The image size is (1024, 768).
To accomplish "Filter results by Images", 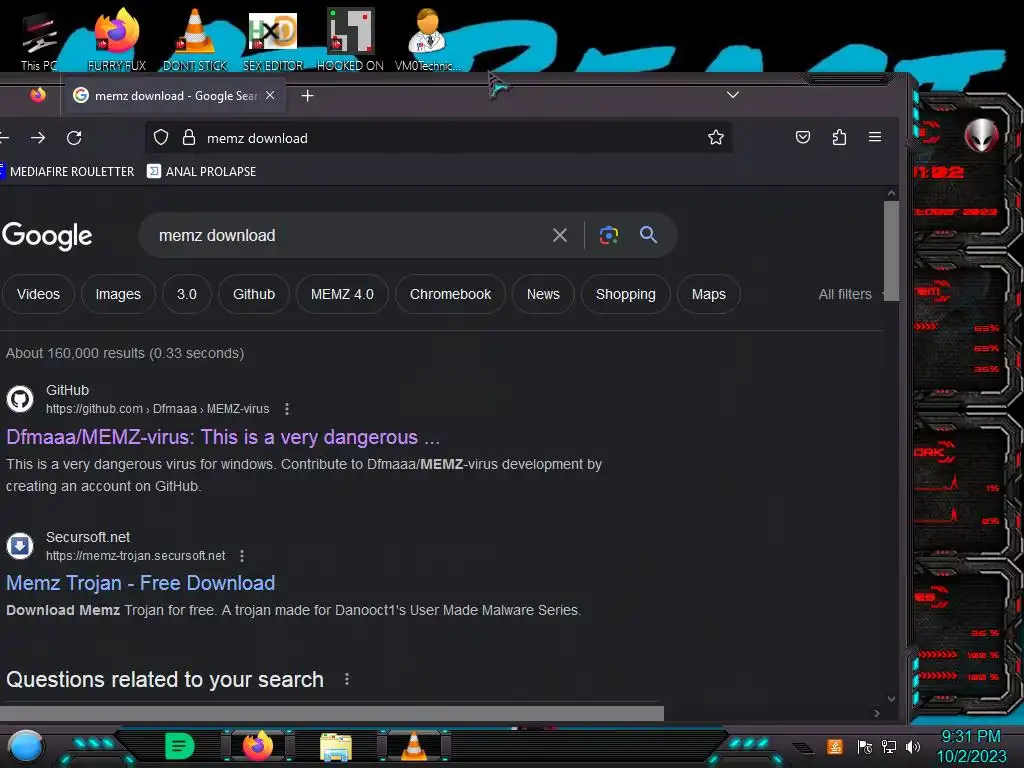I will [118, 295].
